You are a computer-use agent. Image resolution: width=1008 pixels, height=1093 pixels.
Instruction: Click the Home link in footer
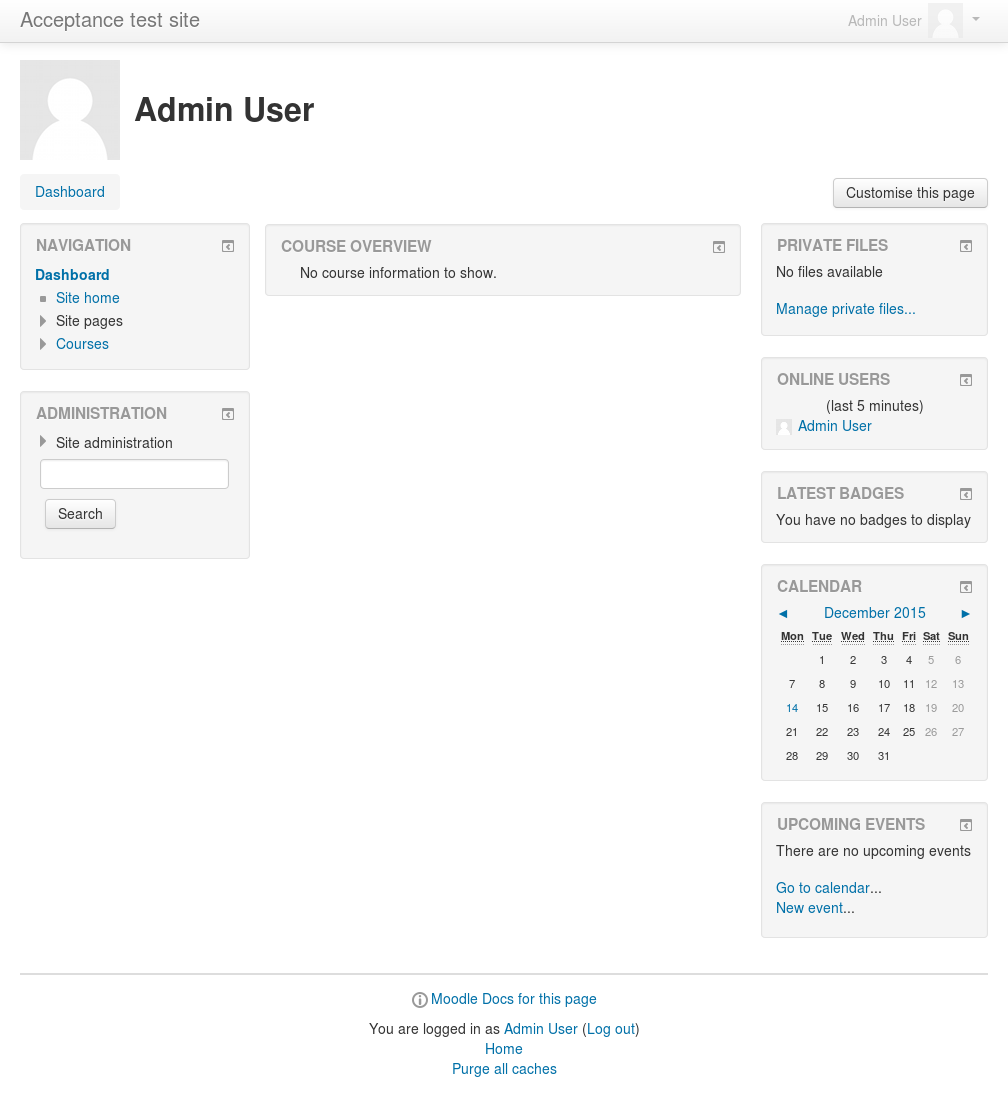[x=504, y=1049]
